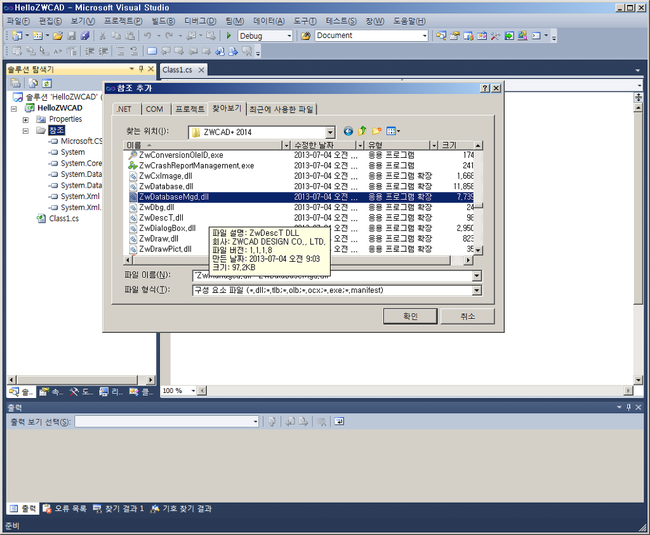Switch to the 프로젝트 tab
Viewport: 650px width, 535px height.
pyautogui.click(x=189, y=109)
